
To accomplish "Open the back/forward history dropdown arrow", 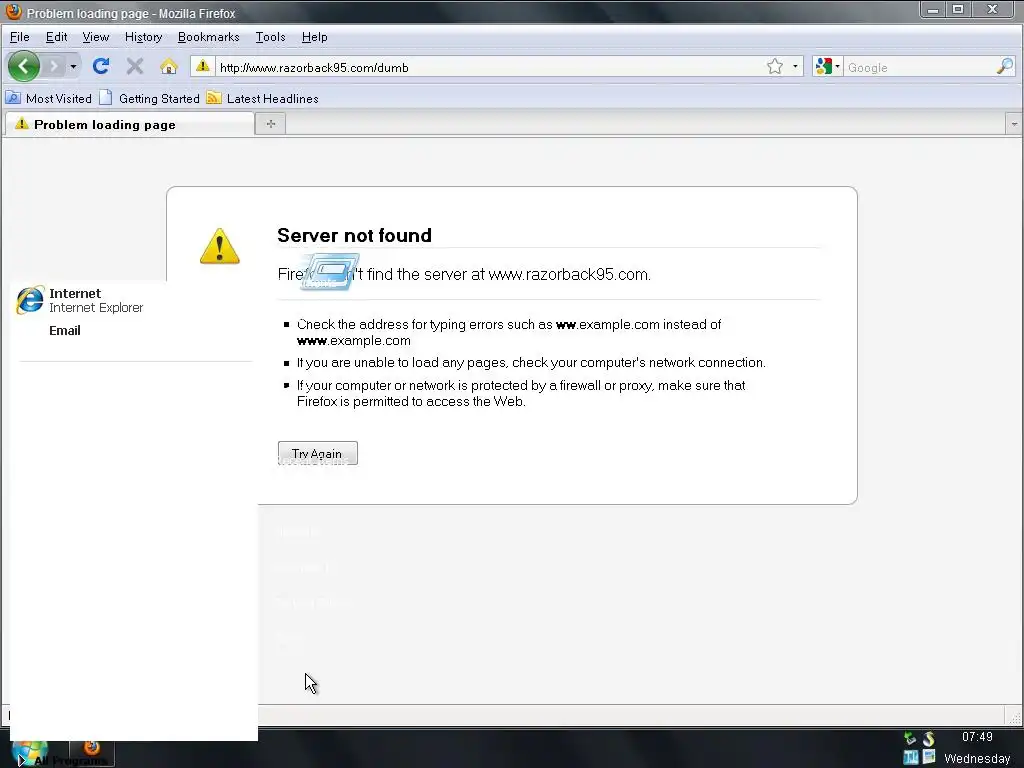I will [73, 67].
